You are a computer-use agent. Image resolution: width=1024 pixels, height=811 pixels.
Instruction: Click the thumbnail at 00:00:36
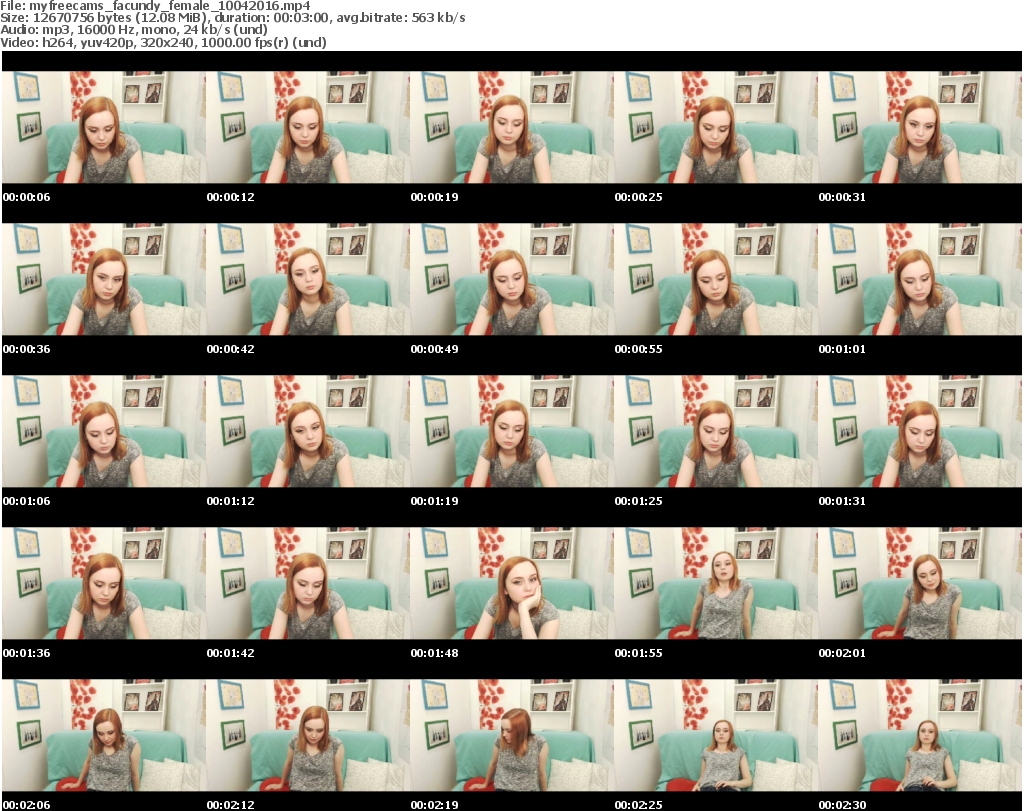tap(103, 279)
